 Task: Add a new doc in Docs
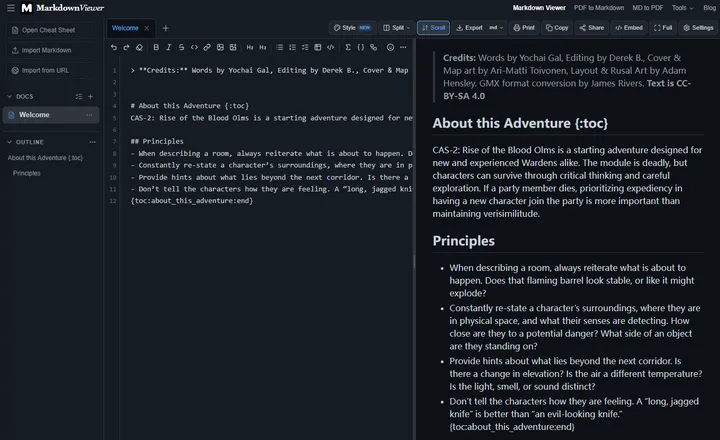(x=90, y=96)
